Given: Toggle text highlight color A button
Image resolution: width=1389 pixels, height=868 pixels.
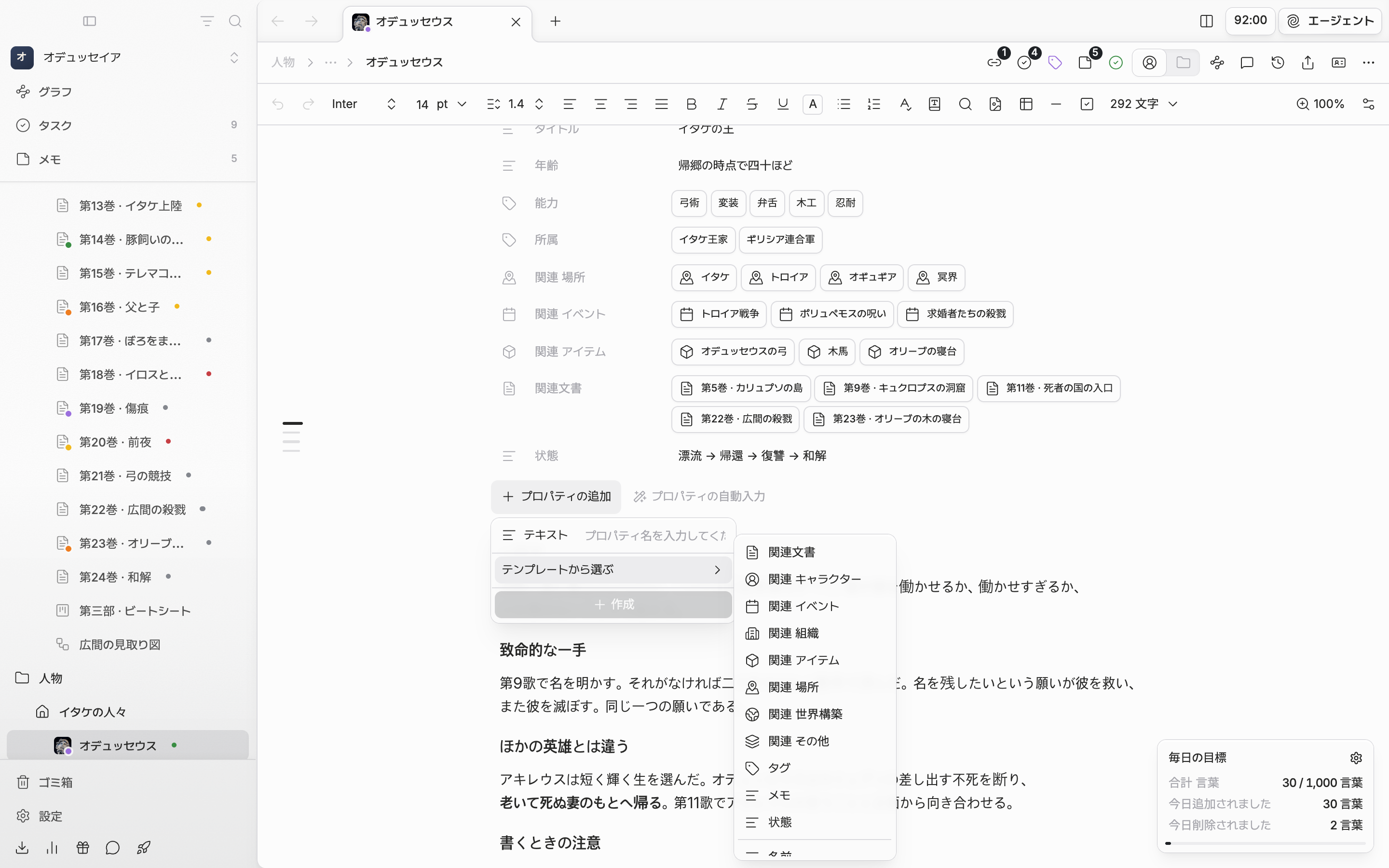Looking at the screenshot, I should pyautogui.click(x=812, y=104).
